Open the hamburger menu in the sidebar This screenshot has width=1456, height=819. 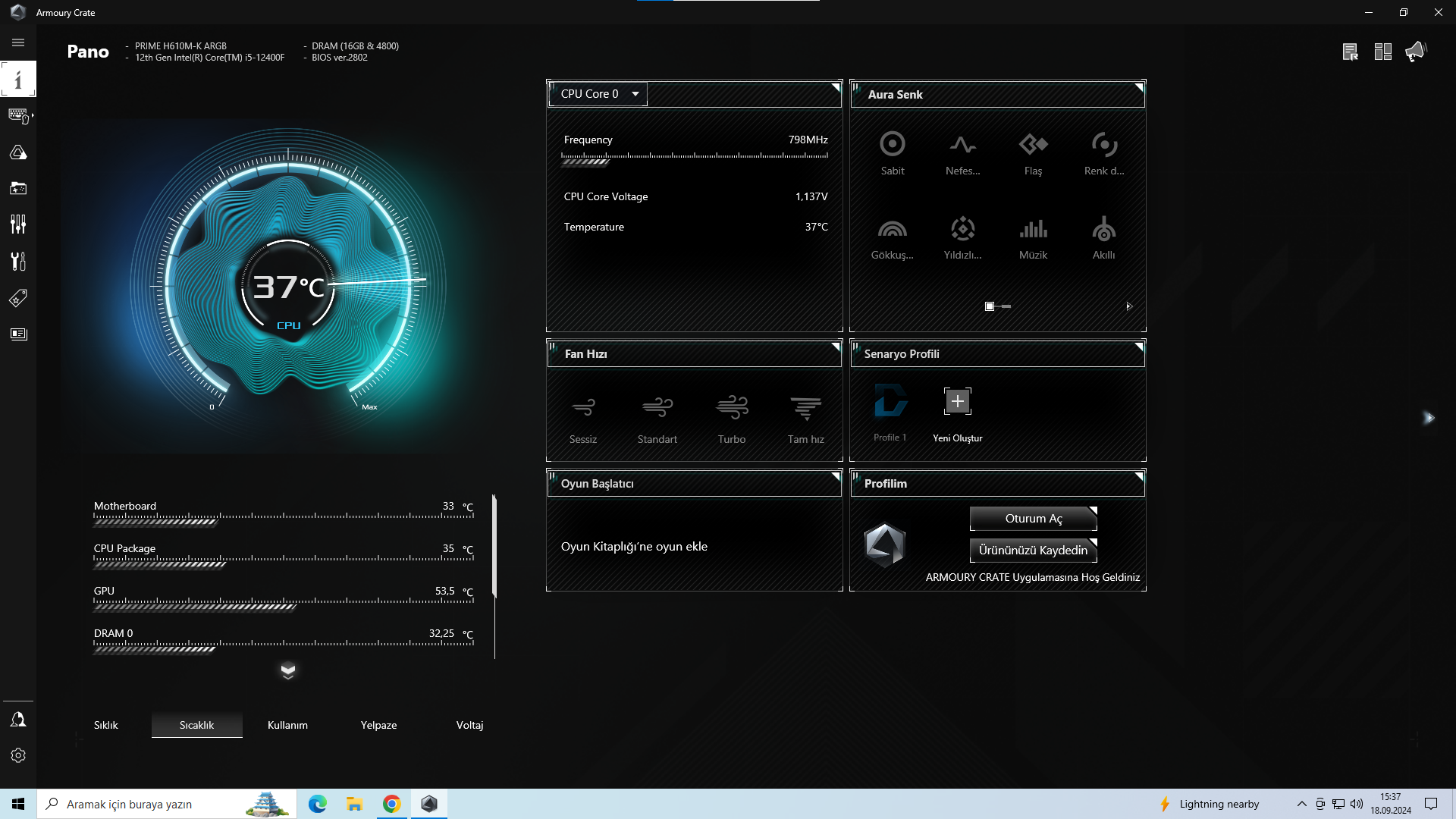click(18, 43)
